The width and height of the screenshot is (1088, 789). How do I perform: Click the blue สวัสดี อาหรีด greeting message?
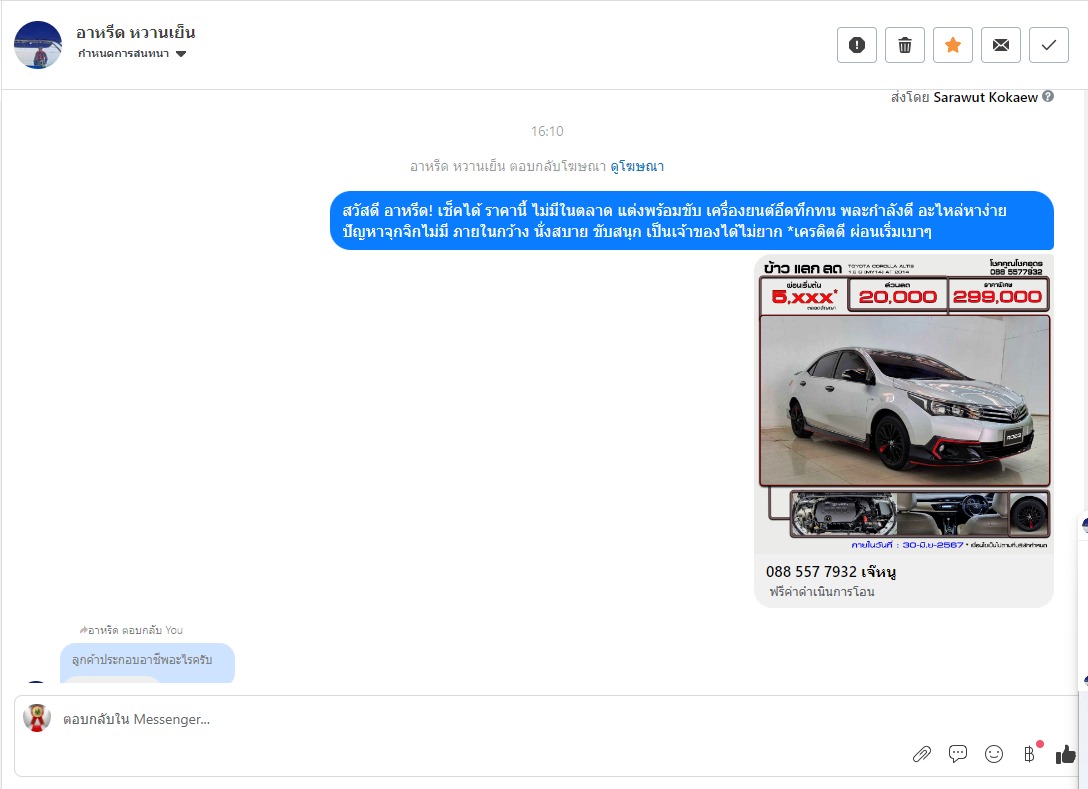click(692, 221)
